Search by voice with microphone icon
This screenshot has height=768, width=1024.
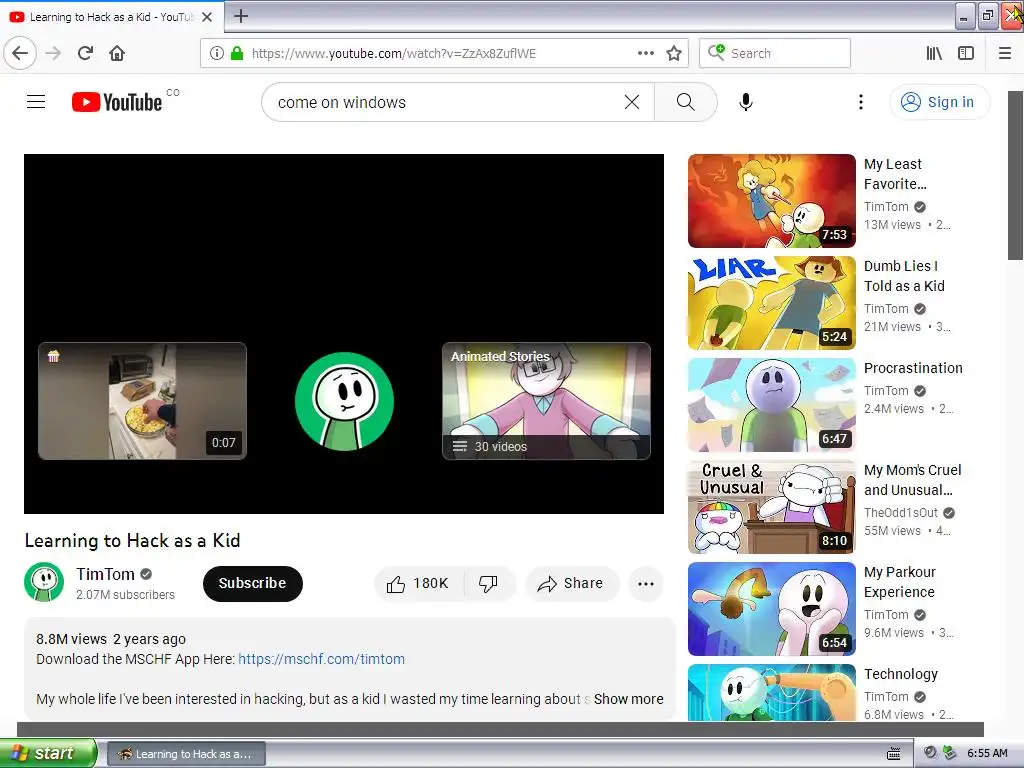(x=746, y=102)
